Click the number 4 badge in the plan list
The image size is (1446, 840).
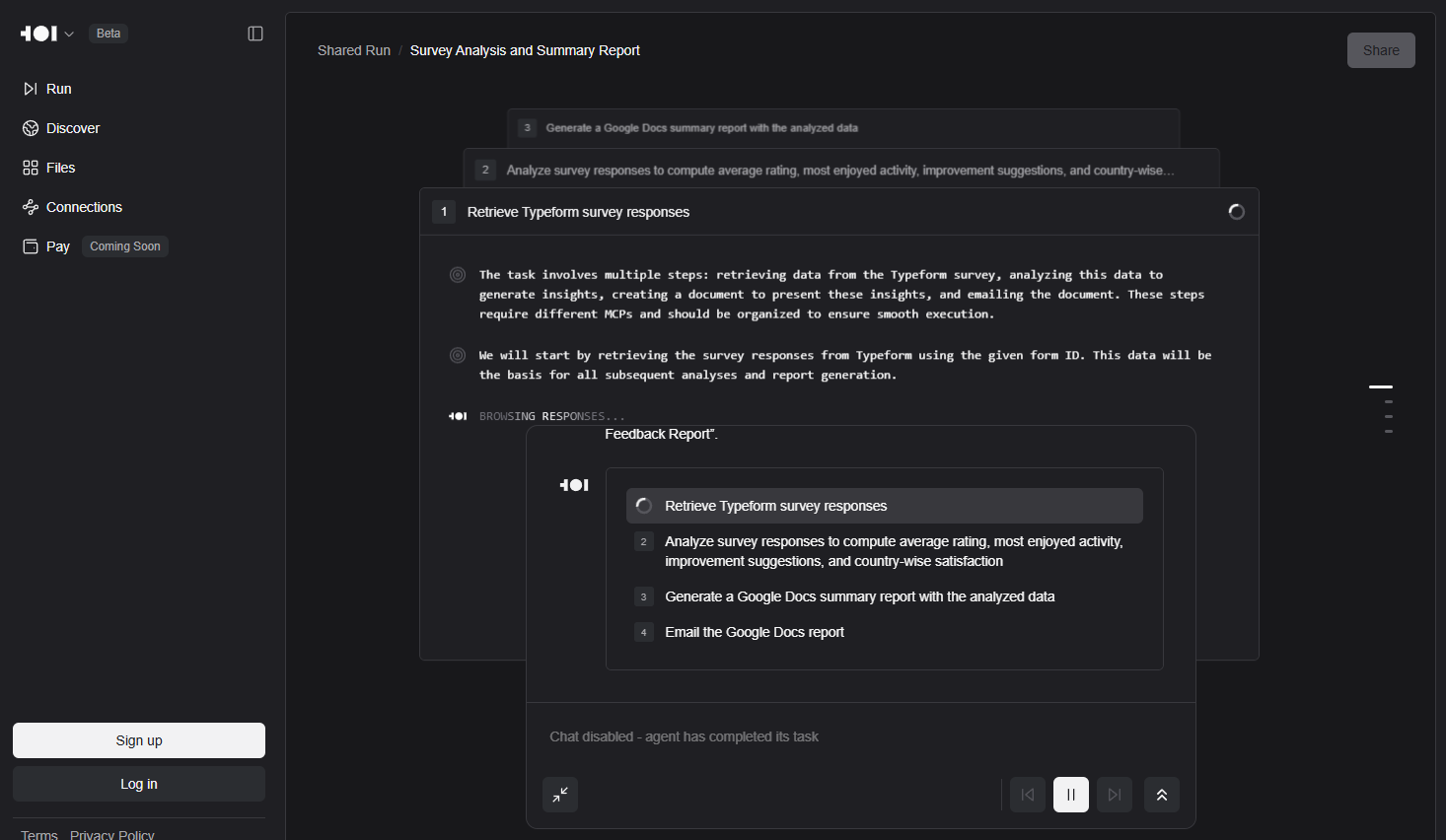point(644,632)
